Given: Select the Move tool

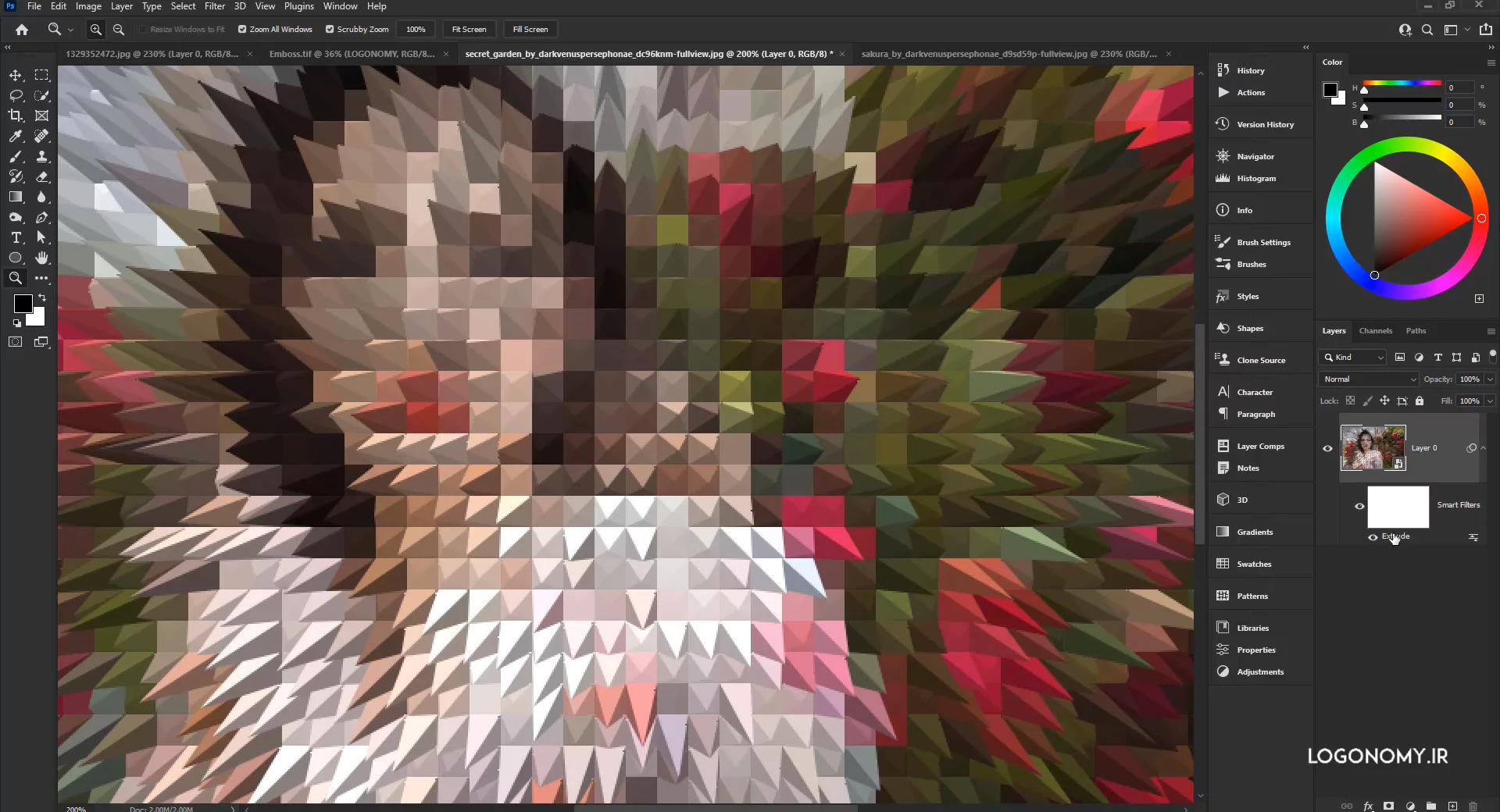Looking at the screenshot, I should 16,75.
